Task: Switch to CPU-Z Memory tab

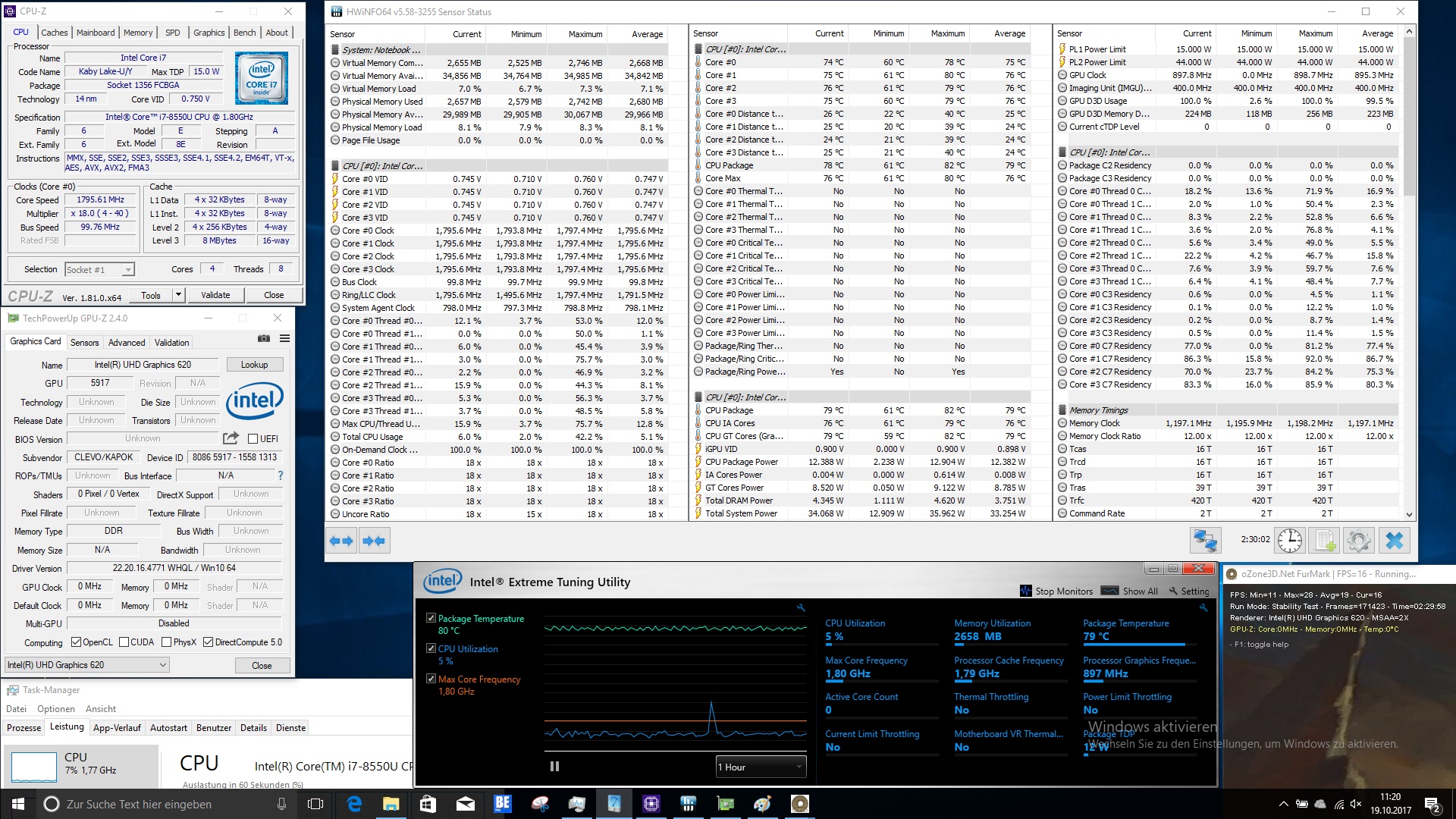Action: click(x=138, y=33)
